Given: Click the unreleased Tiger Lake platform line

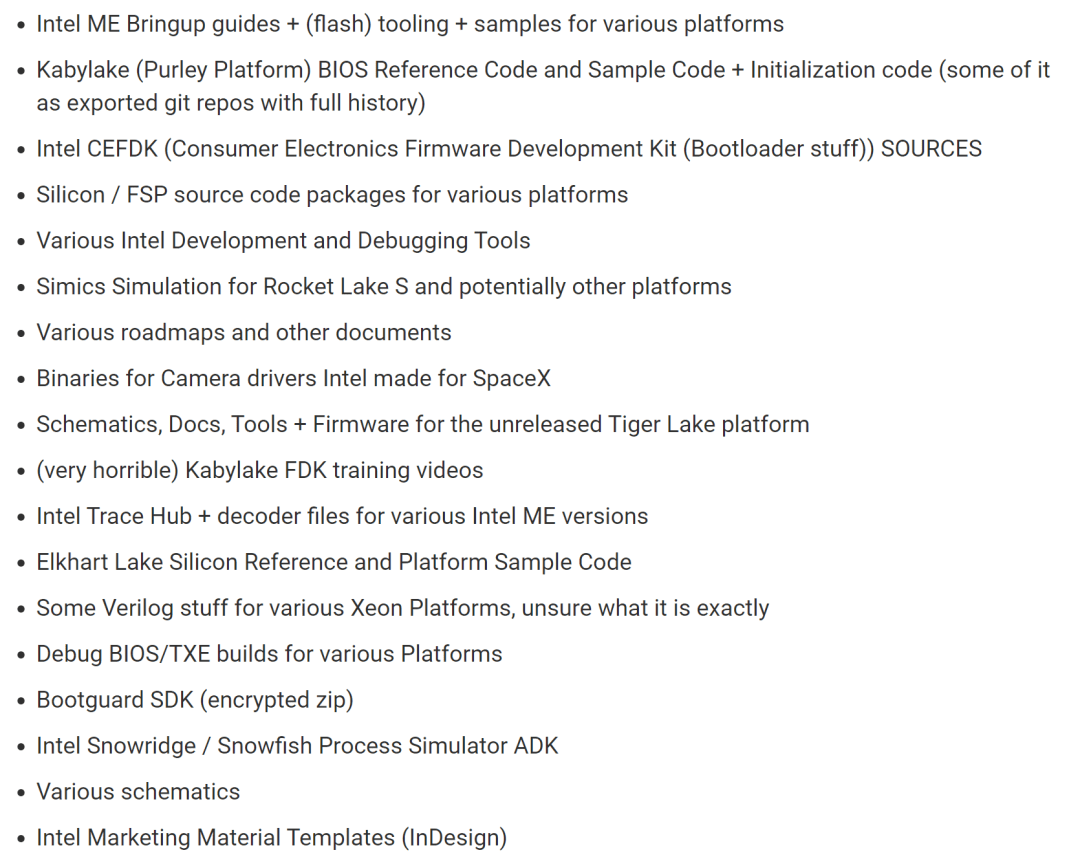Looking at the screenshot, I should (x=422, y=424).
